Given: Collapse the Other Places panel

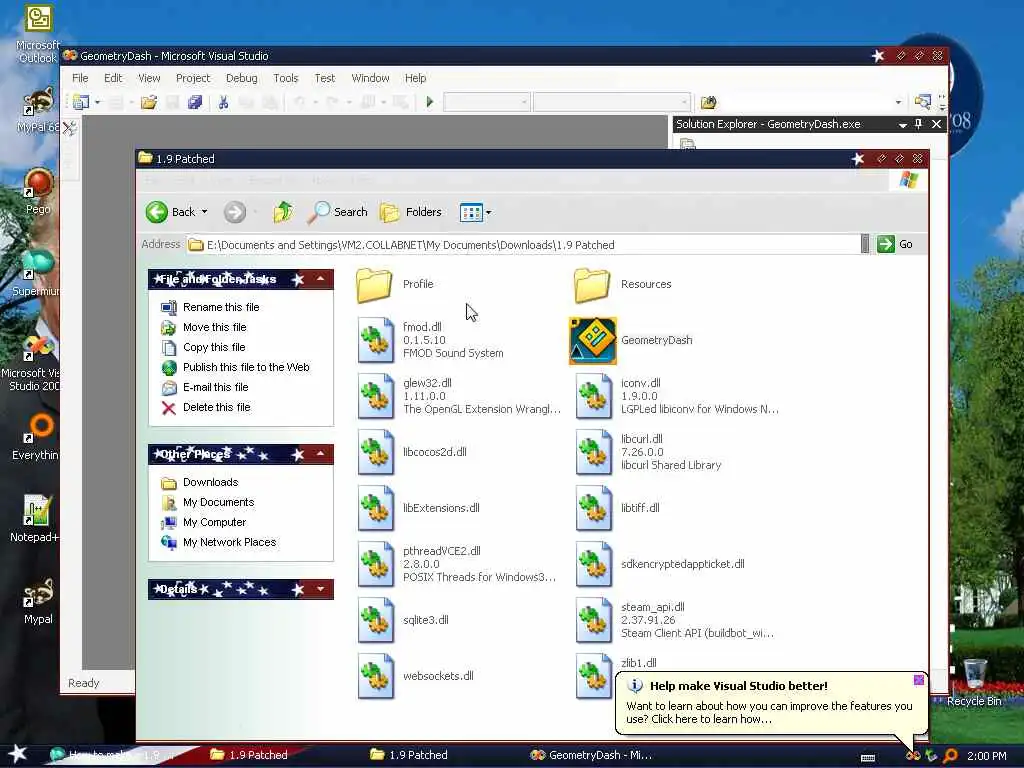Looking at the screenshot, I should (x=320, y=454).
